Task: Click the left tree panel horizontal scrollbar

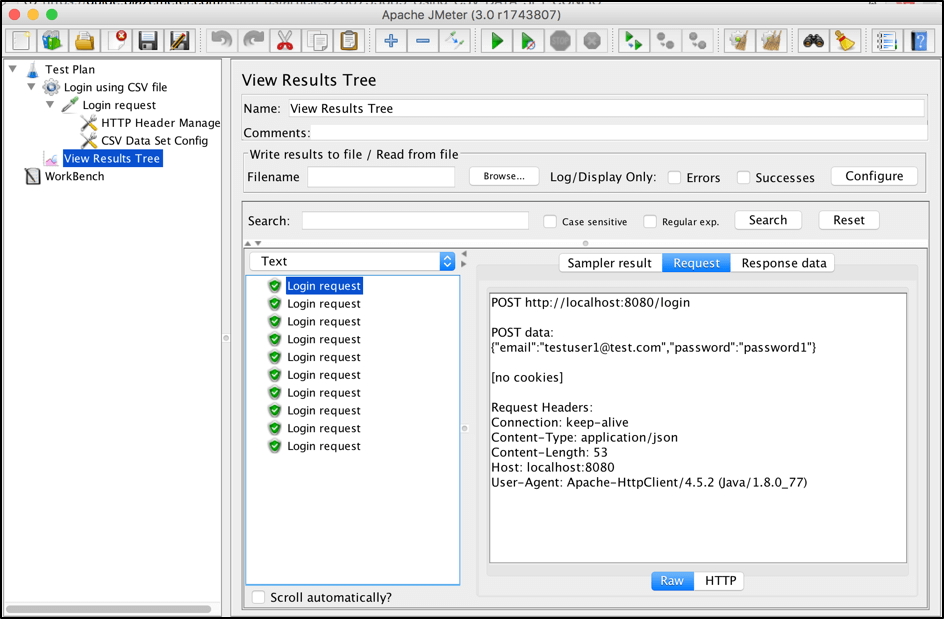Action: (108, 609)
